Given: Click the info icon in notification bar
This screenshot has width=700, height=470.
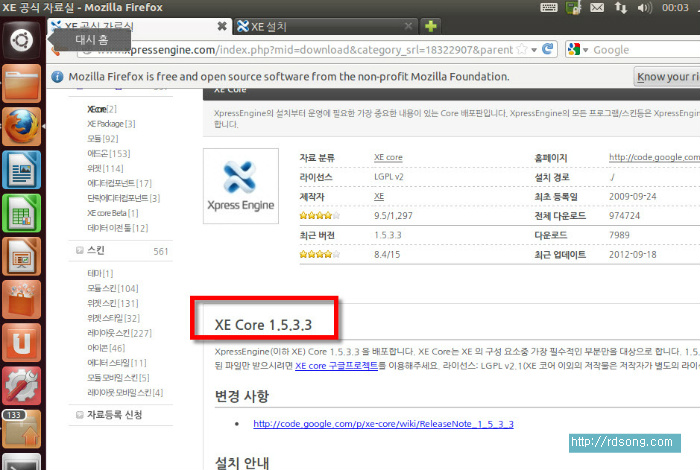Looking at the screenshot, I should [57, 77].
